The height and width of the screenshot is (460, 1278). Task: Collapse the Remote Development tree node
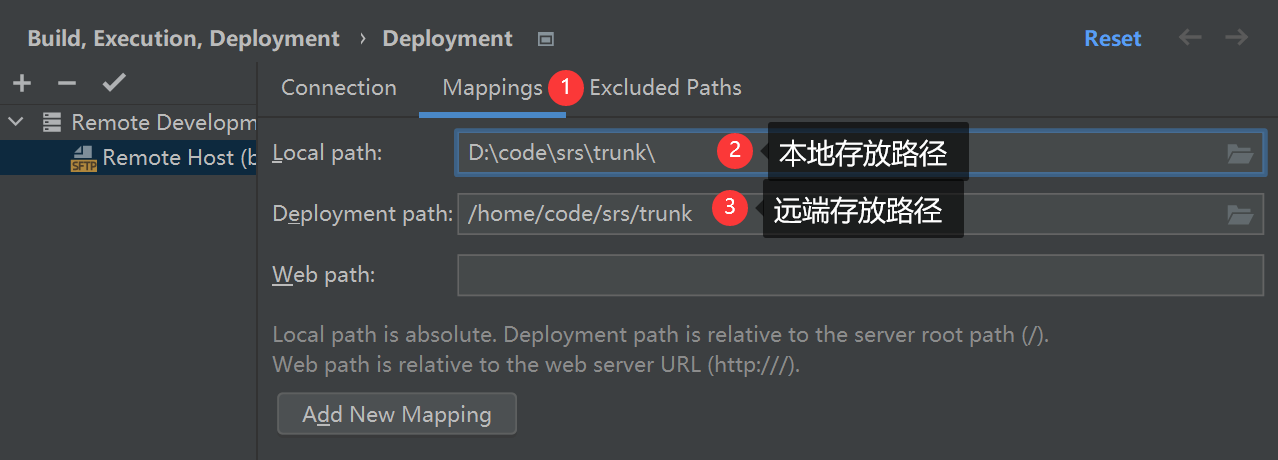click(x=16, y=123)
